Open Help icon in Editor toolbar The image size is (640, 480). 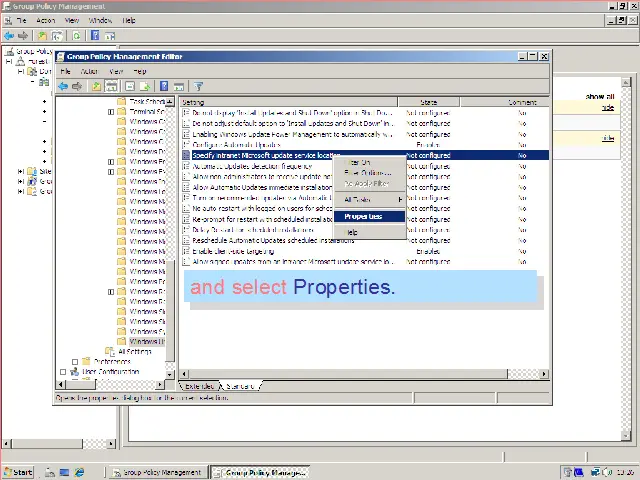tap(164, 86)
